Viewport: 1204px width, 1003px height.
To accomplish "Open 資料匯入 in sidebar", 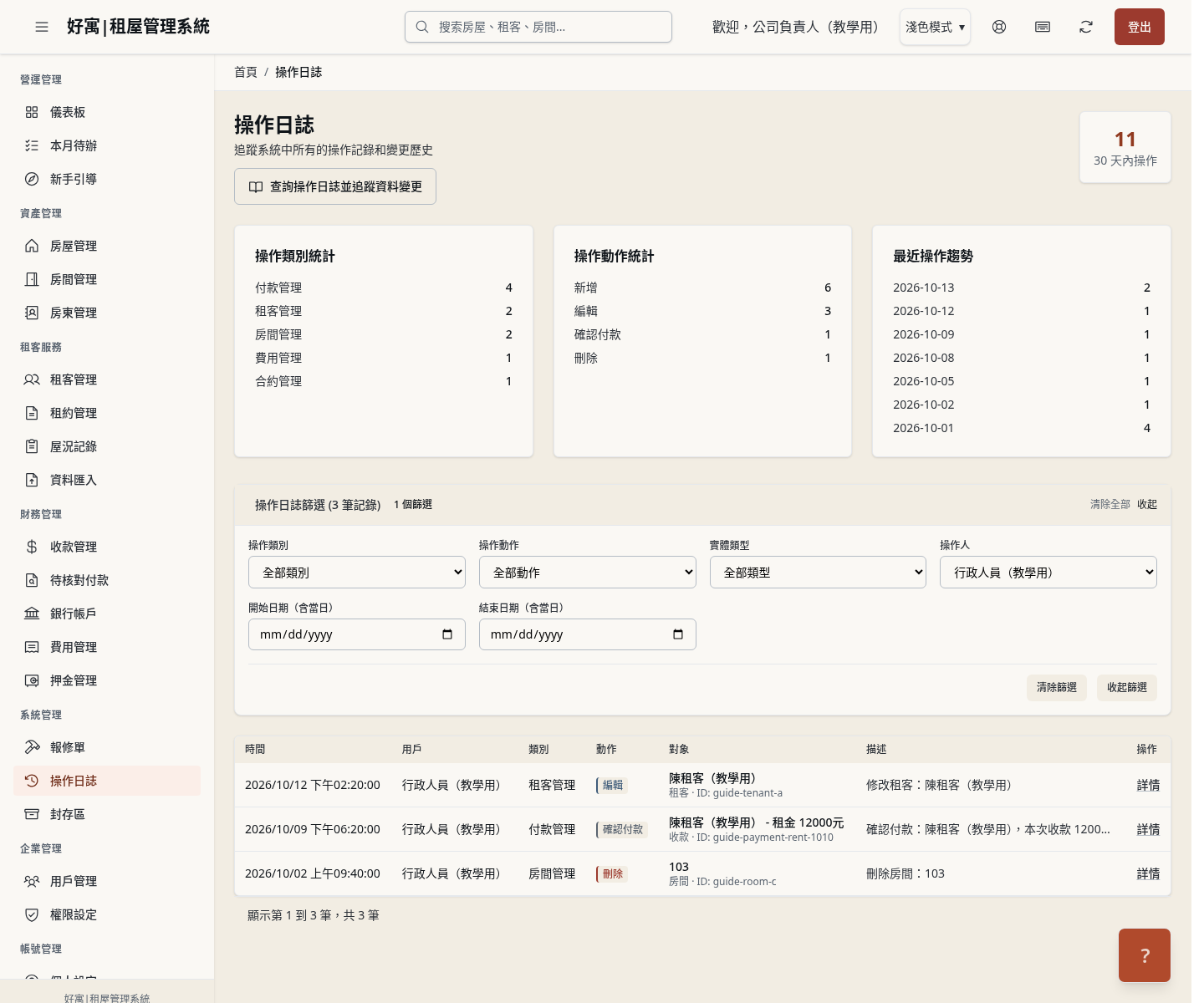I will (x=107, y=480).
